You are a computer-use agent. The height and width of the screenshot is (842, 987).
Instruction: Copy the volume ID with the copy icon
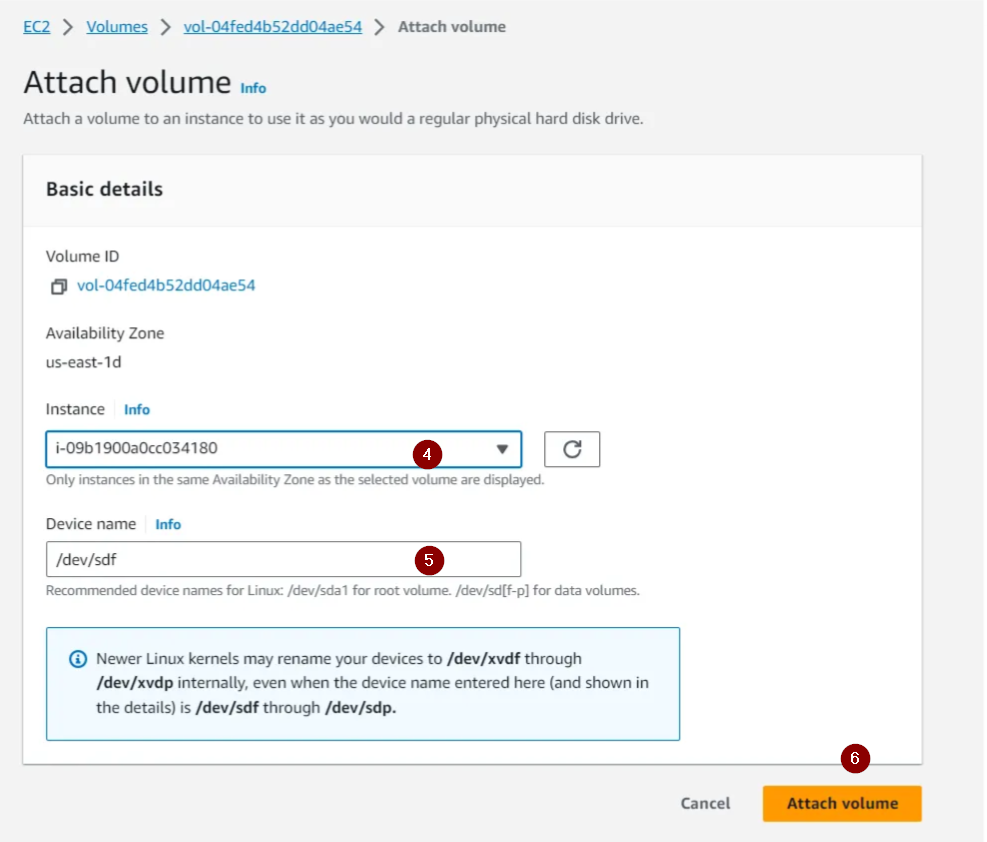[59, 286]
